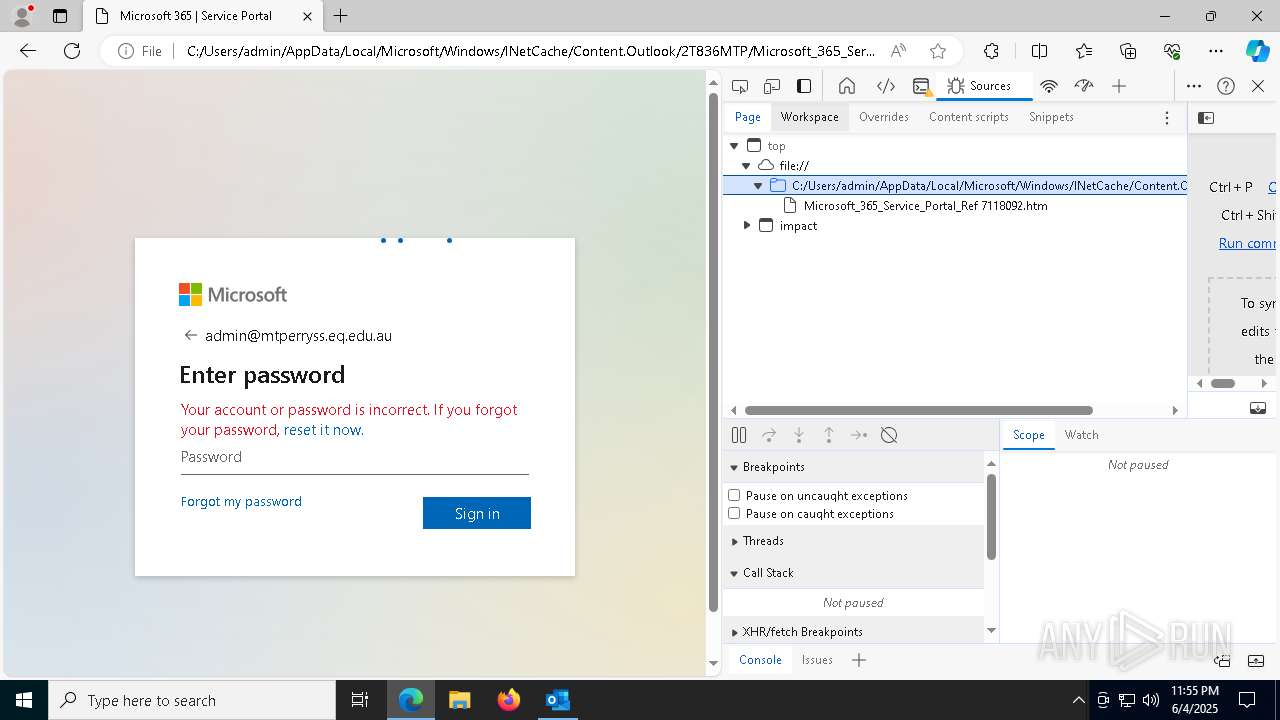Open the Read aloud icon in address bar
Viewport: 1280px width, 720px height.
click(x=898, y=51)
